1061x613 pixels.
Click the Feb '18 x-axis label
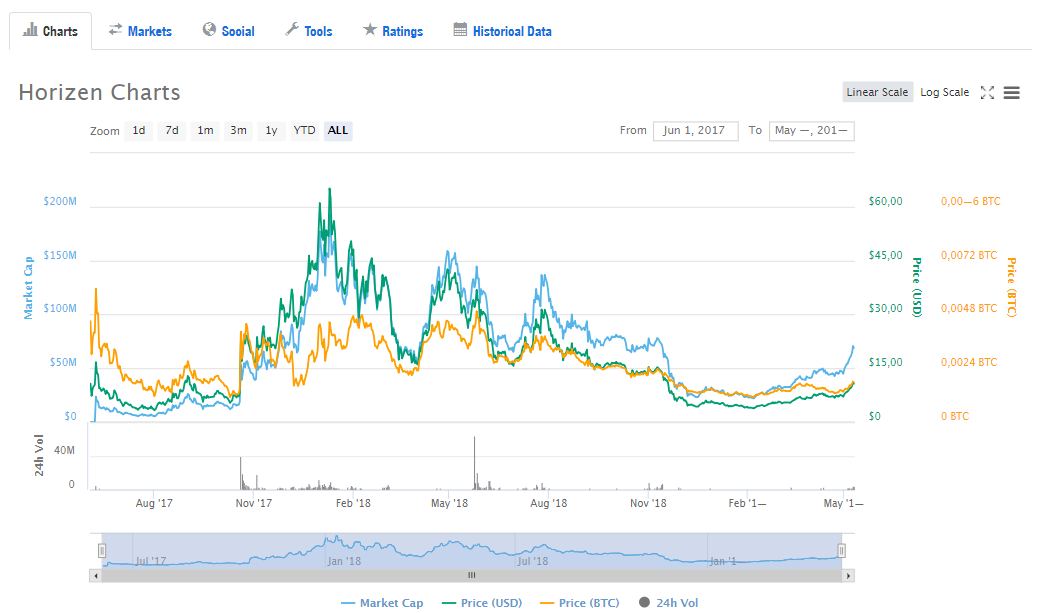click(353, 503)
